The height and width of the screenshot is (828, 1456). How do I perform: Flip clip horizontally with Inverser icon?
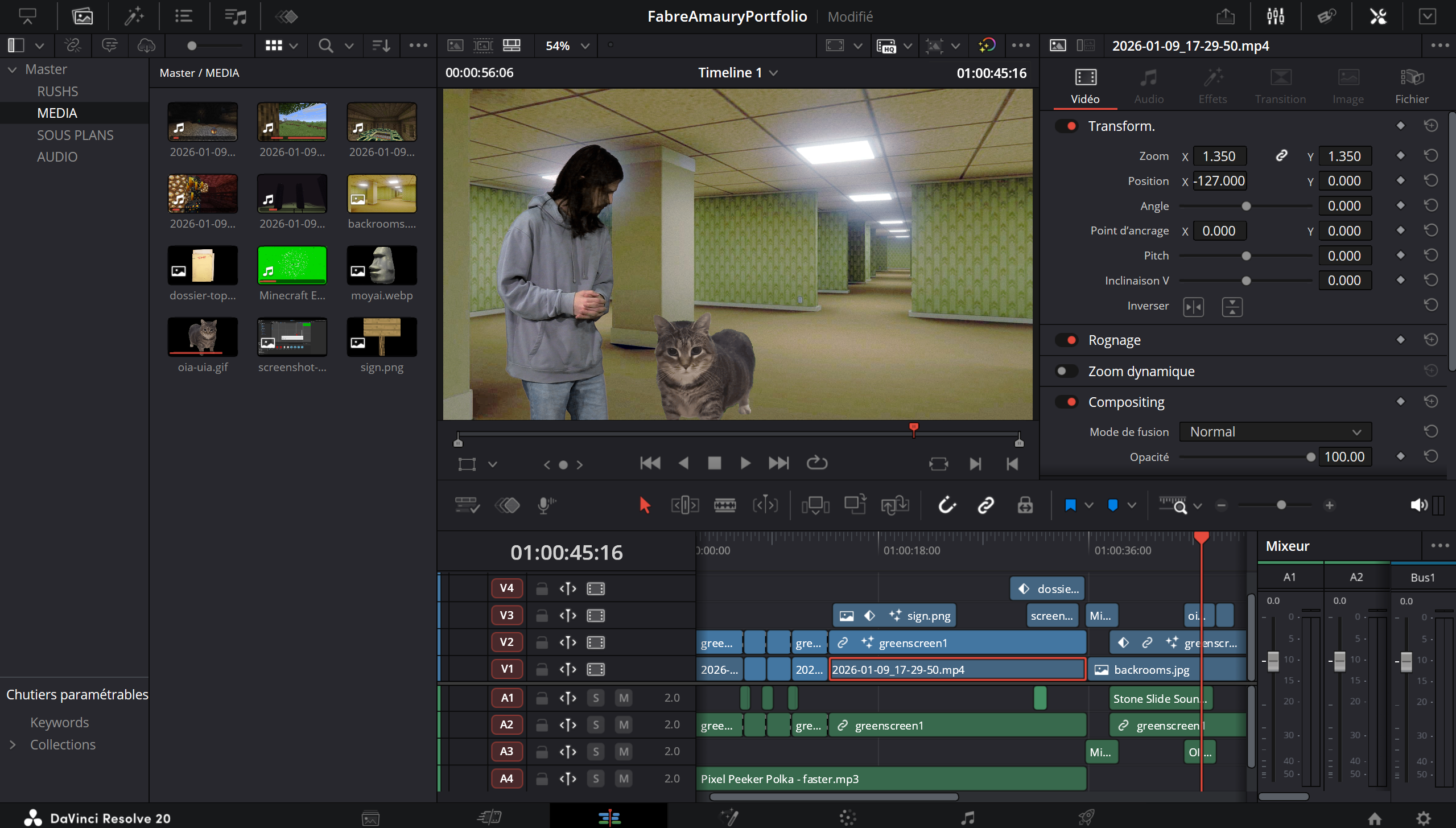tap(1193, 307)
